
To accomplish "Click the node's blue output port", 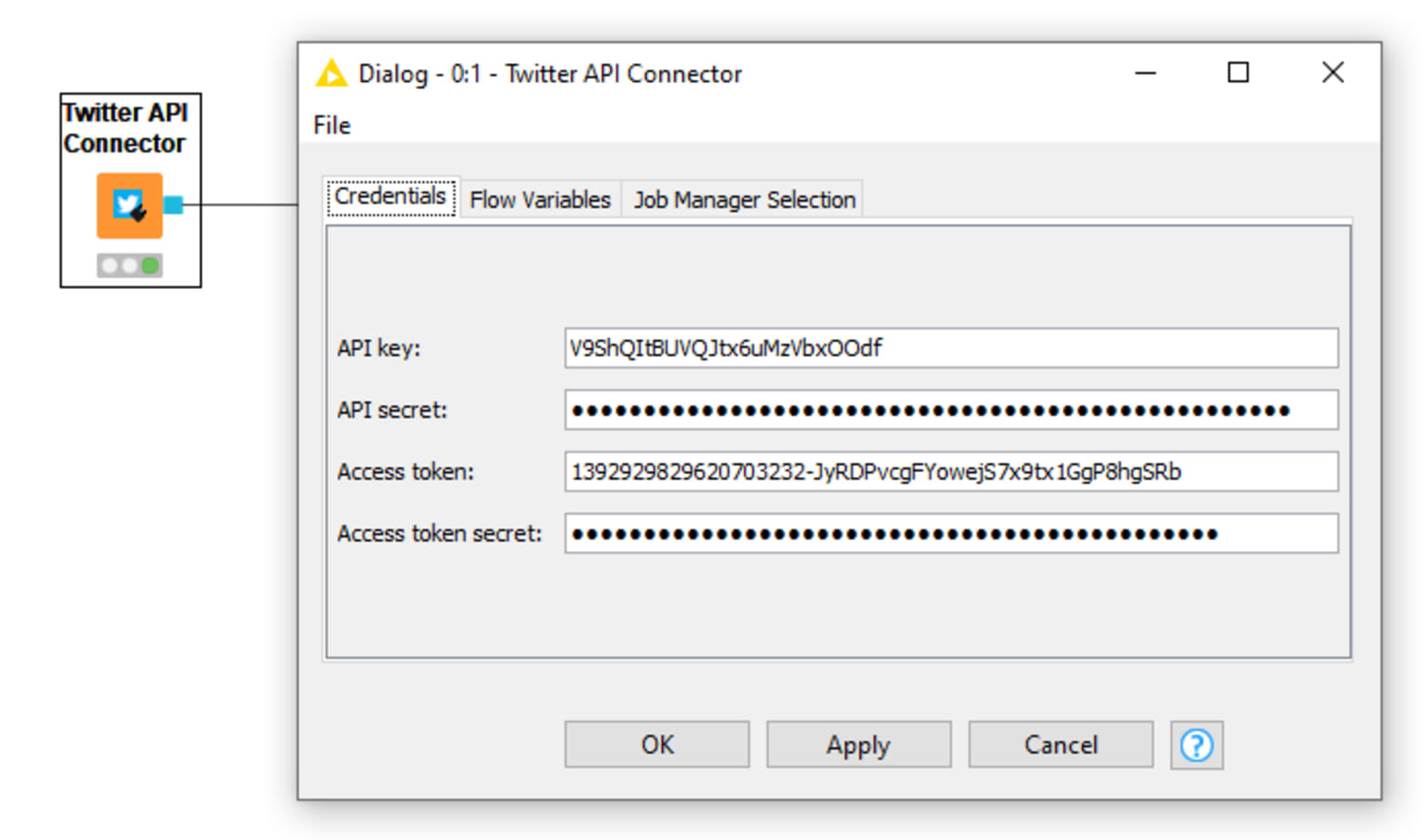I will point(173,204).
